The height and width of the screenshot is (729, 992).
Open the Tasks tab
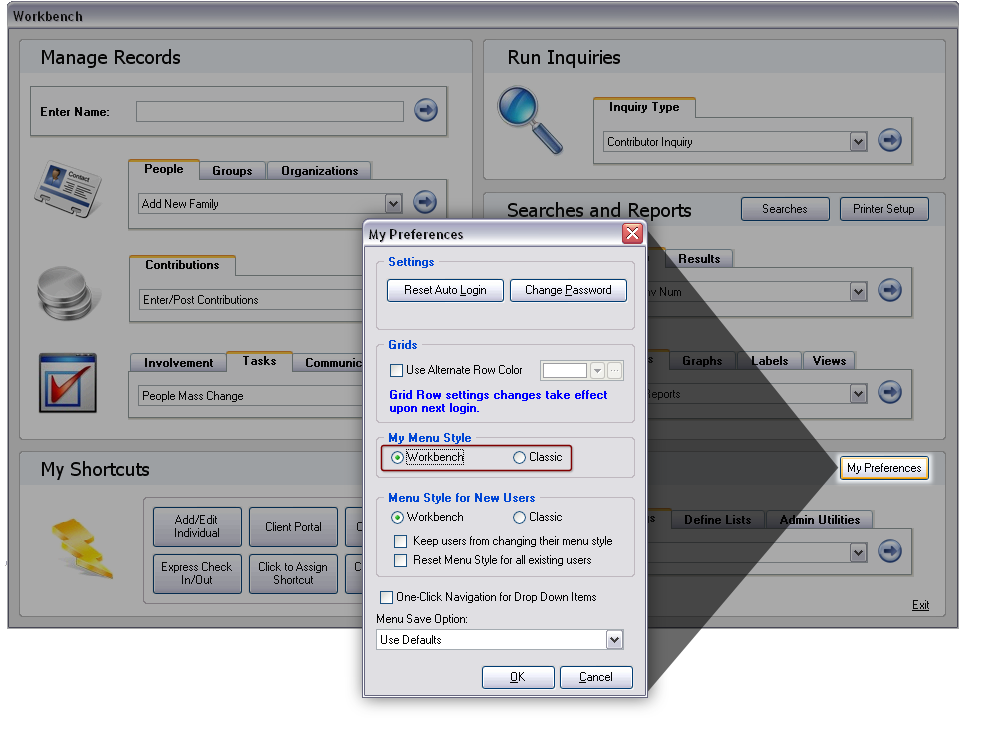pos(259,361)
